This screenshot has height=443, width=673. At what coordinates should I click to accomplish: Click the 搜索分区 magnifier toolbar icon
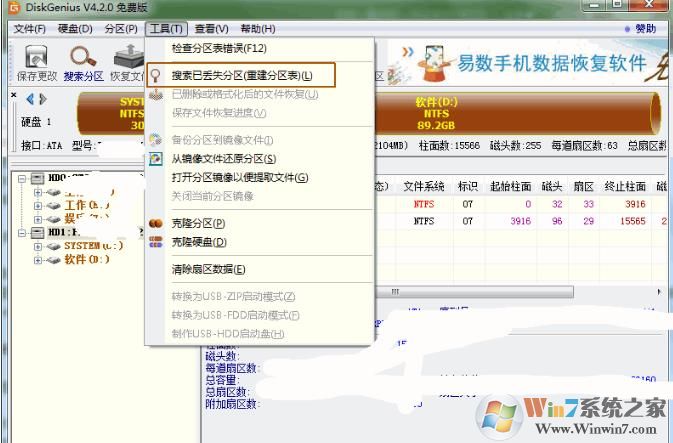82,61
